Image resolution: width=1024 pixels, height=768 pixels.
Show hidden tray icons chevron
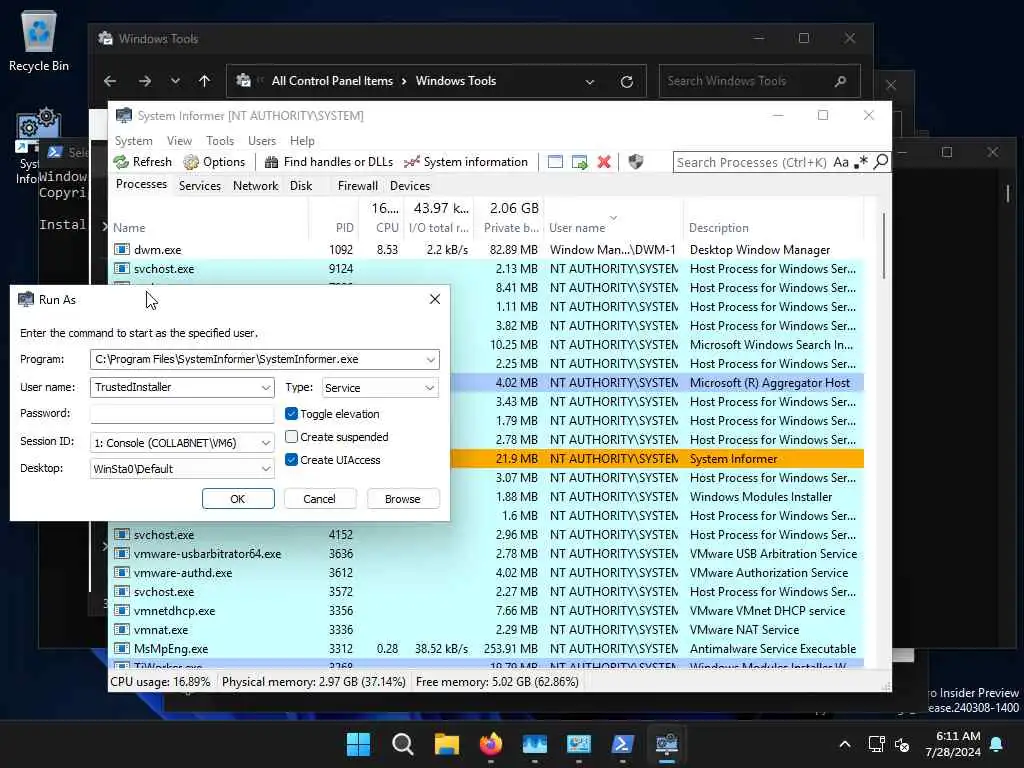[x=844, y=744]
